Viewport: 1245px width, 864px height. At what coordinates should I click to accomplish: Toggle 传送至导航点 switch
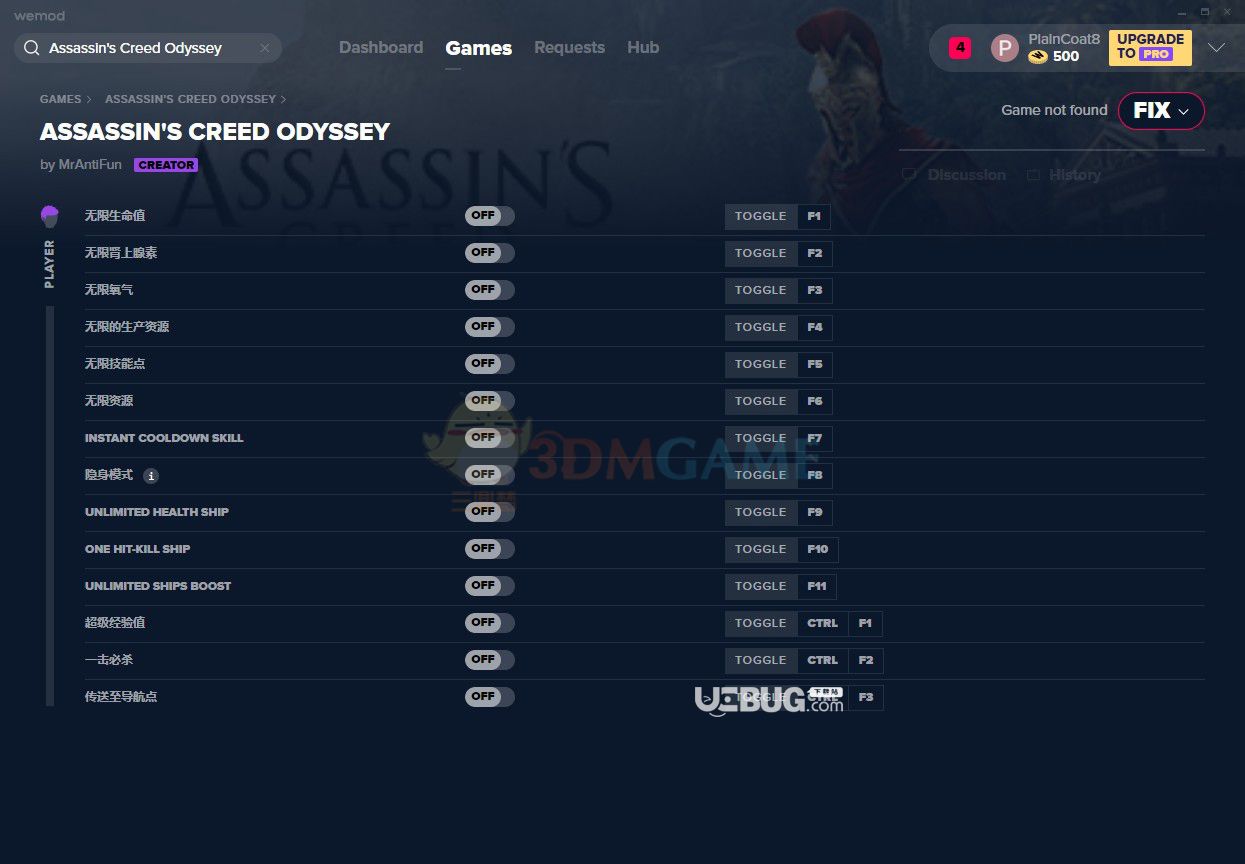[x=489, y=697]
